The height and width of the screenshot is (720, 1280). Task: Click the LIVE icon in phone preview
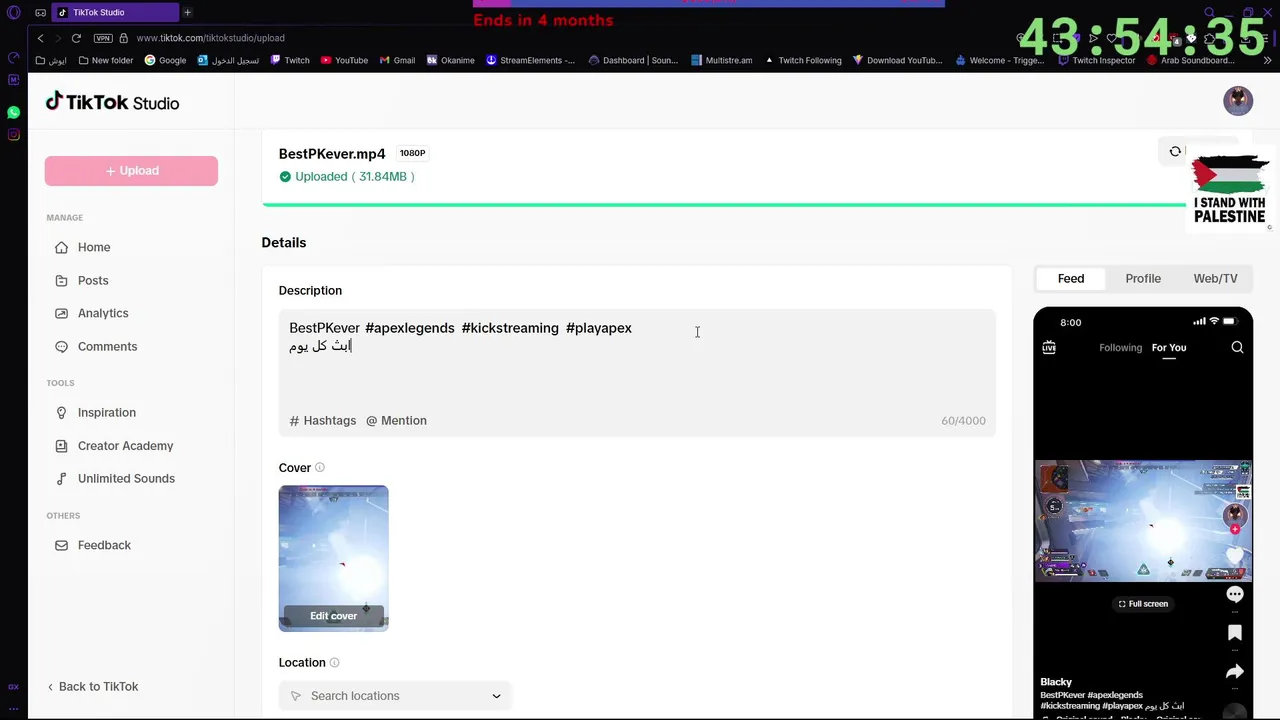pyautogui.click(x=1049, y=347)
